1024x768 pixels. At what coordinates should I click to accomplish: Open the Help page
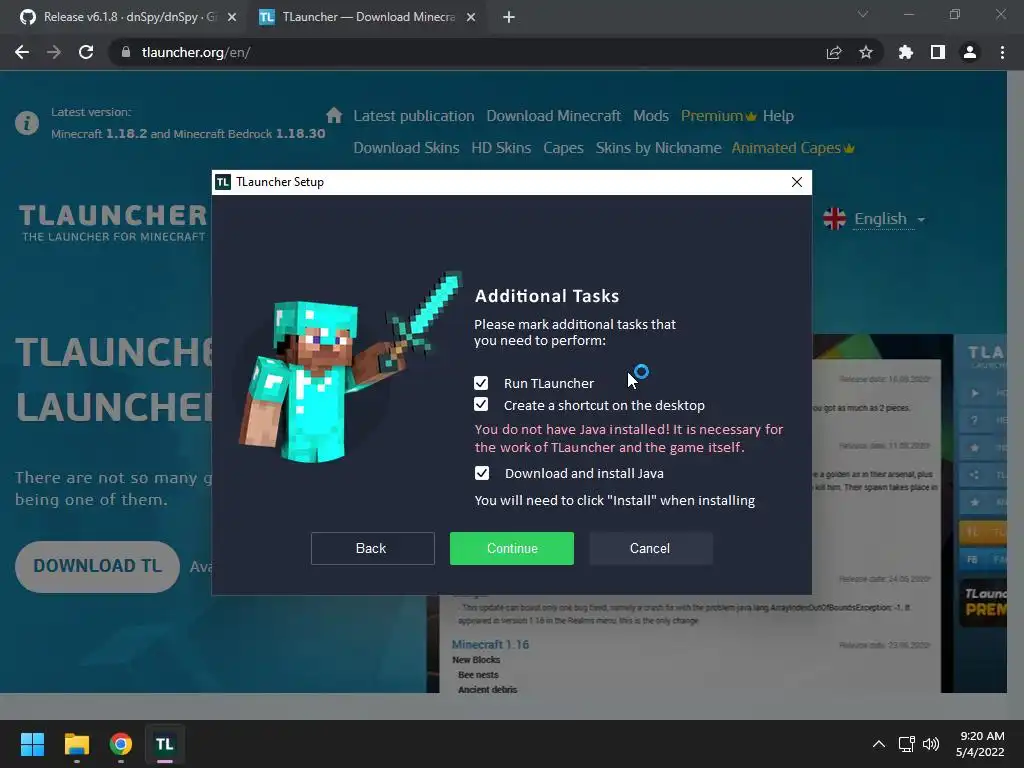[x=778, y=116]
